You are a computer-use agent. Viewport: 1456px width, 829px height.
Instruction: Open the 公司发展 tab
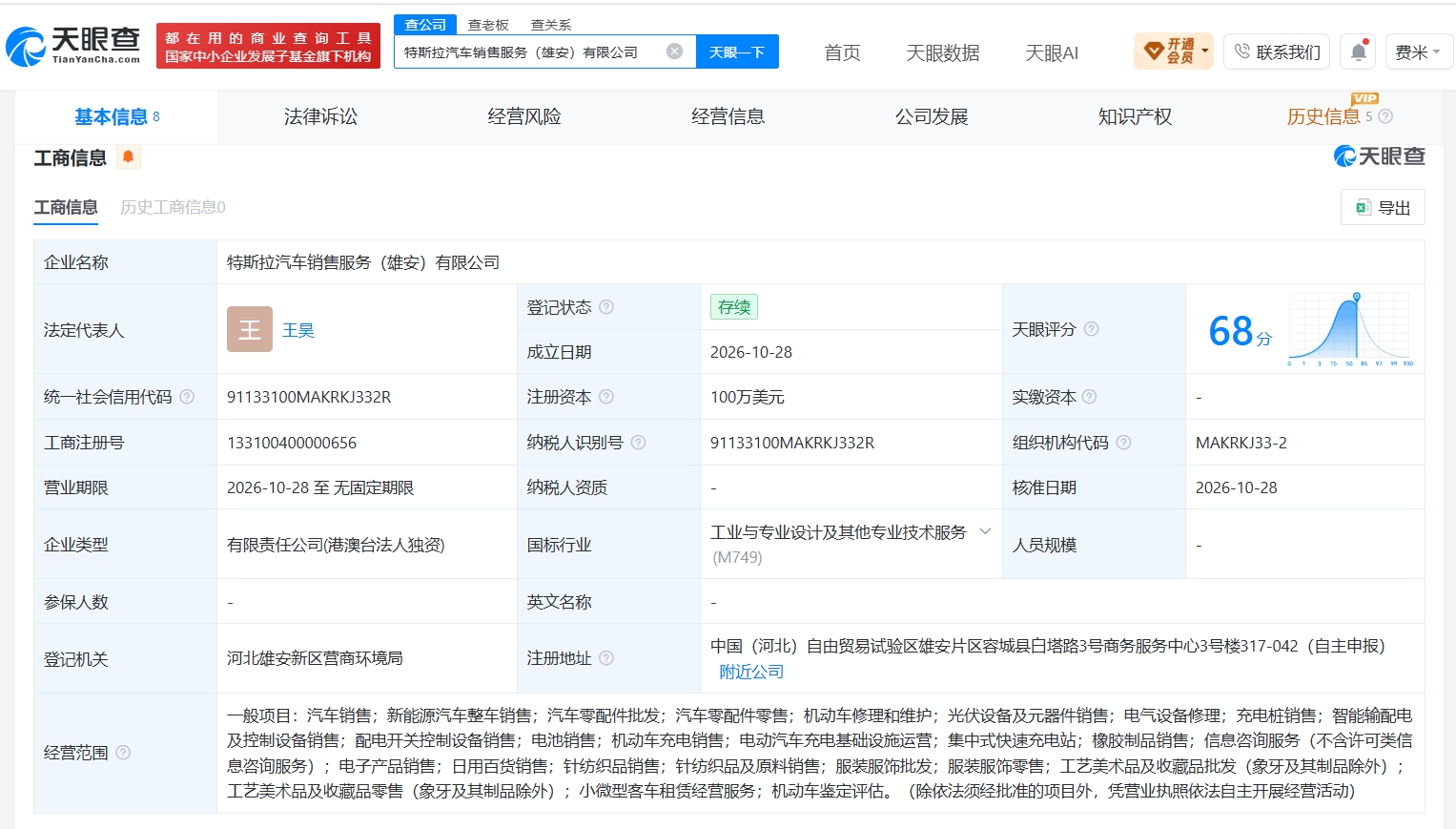pos(932,116)
